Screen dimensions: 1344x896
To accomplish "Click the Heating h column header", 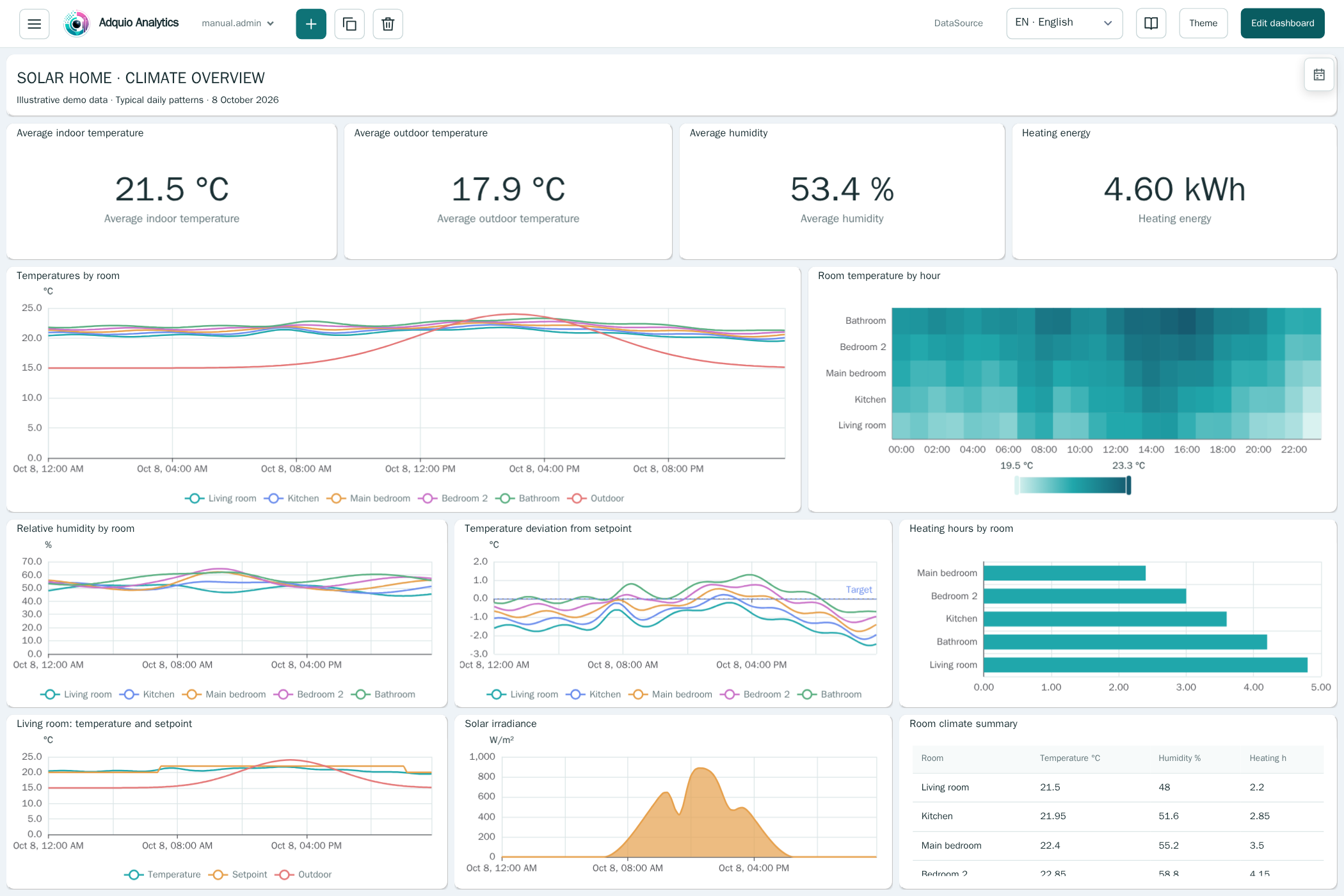I will [1267, 758].
